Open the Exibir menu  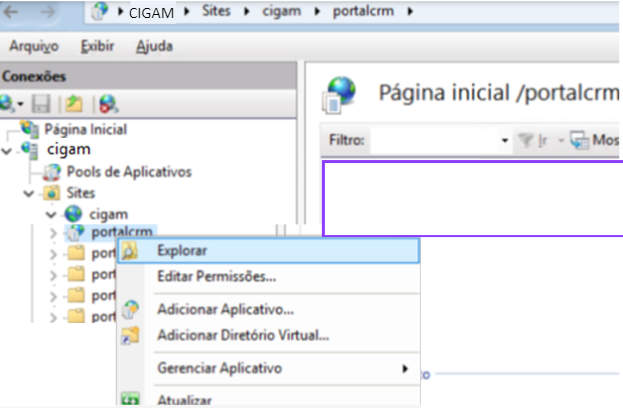(x=97, y=46)
